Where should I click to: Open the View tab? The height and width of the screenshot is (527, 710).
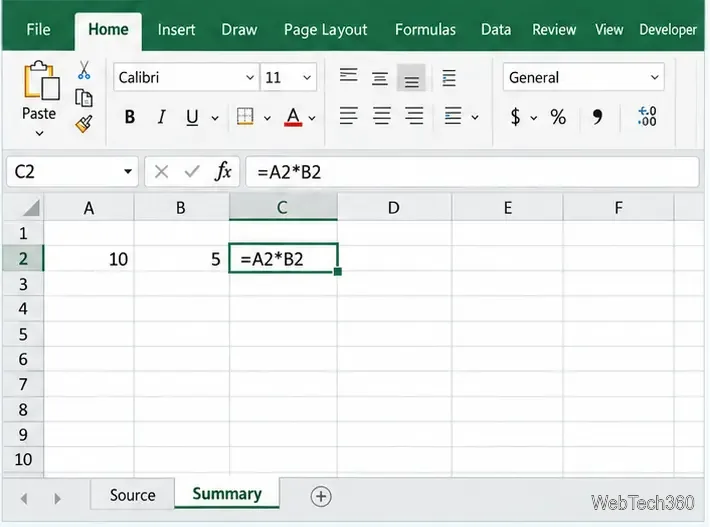(609, 30)
